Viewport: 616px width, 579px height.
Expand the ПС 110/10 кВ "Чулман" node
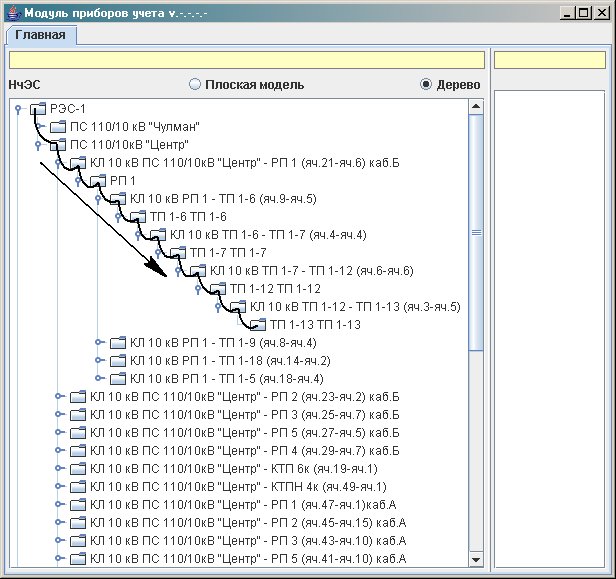(x=38, y=126)
